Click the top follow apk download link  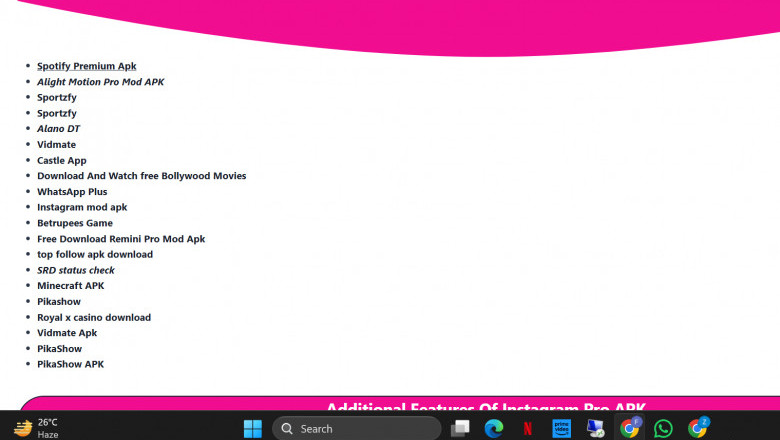(95, 255)
